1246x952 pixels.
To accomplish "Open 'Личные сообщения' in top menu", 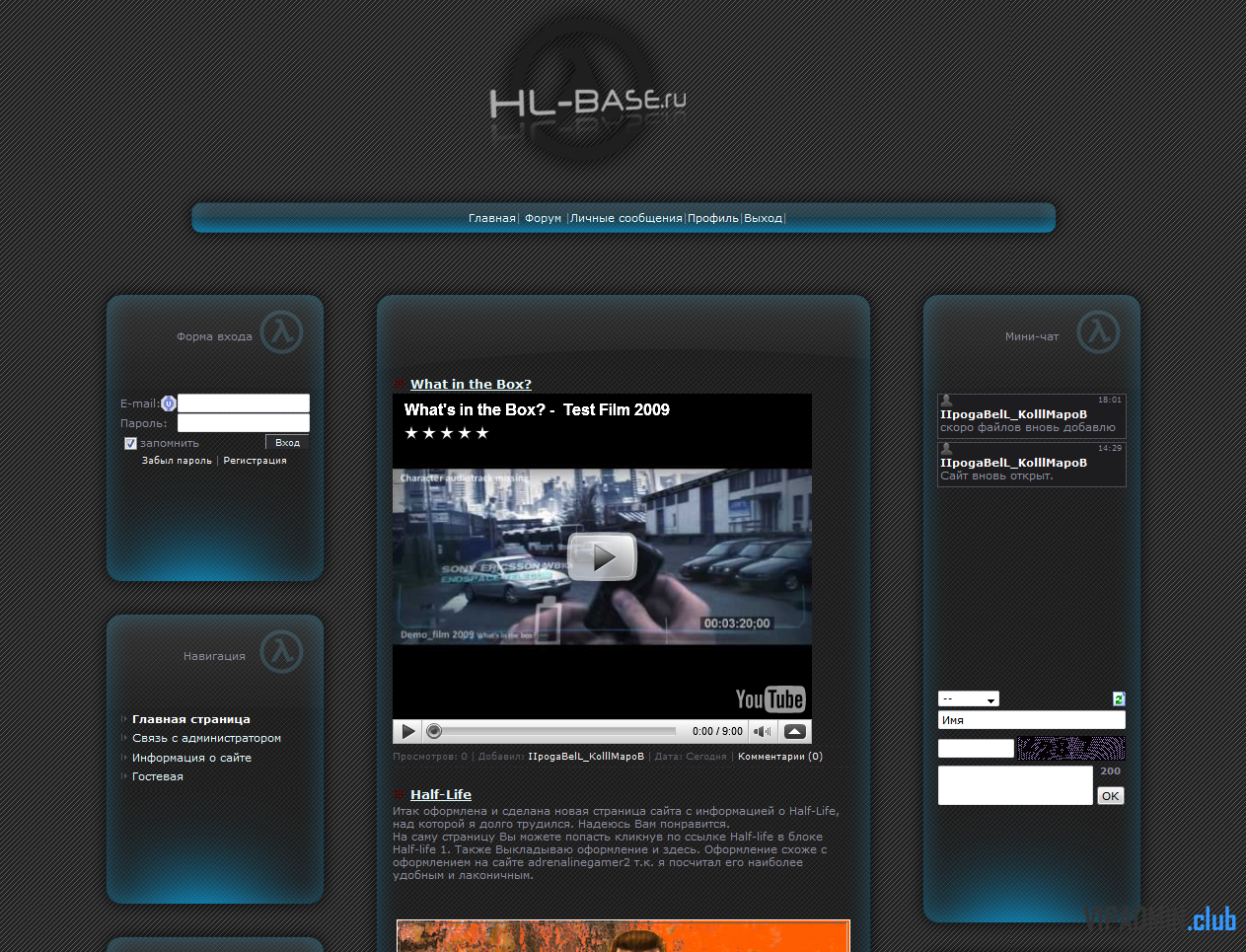I will point(626,218).
